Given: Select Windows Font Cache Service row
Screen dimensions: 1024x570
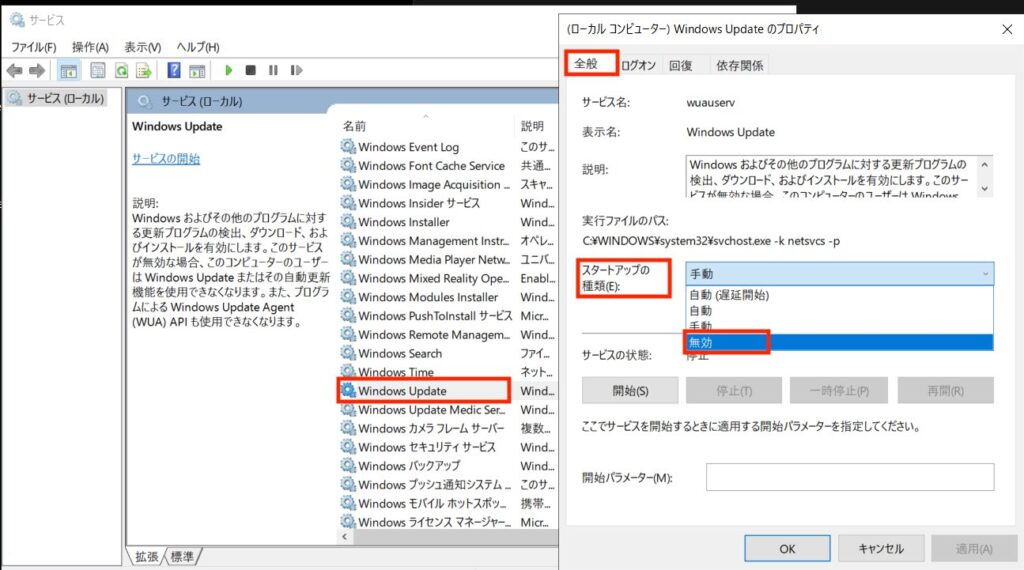Looking at the screenshot, I should click(x=448, y=166).
